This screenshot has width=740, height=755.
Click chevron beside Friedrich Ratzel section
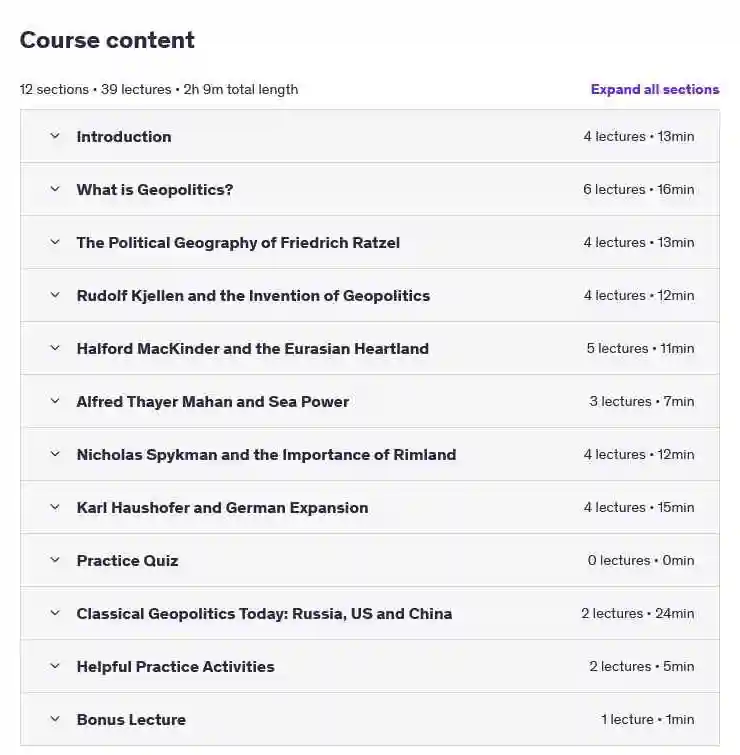[x=55, y=242]
